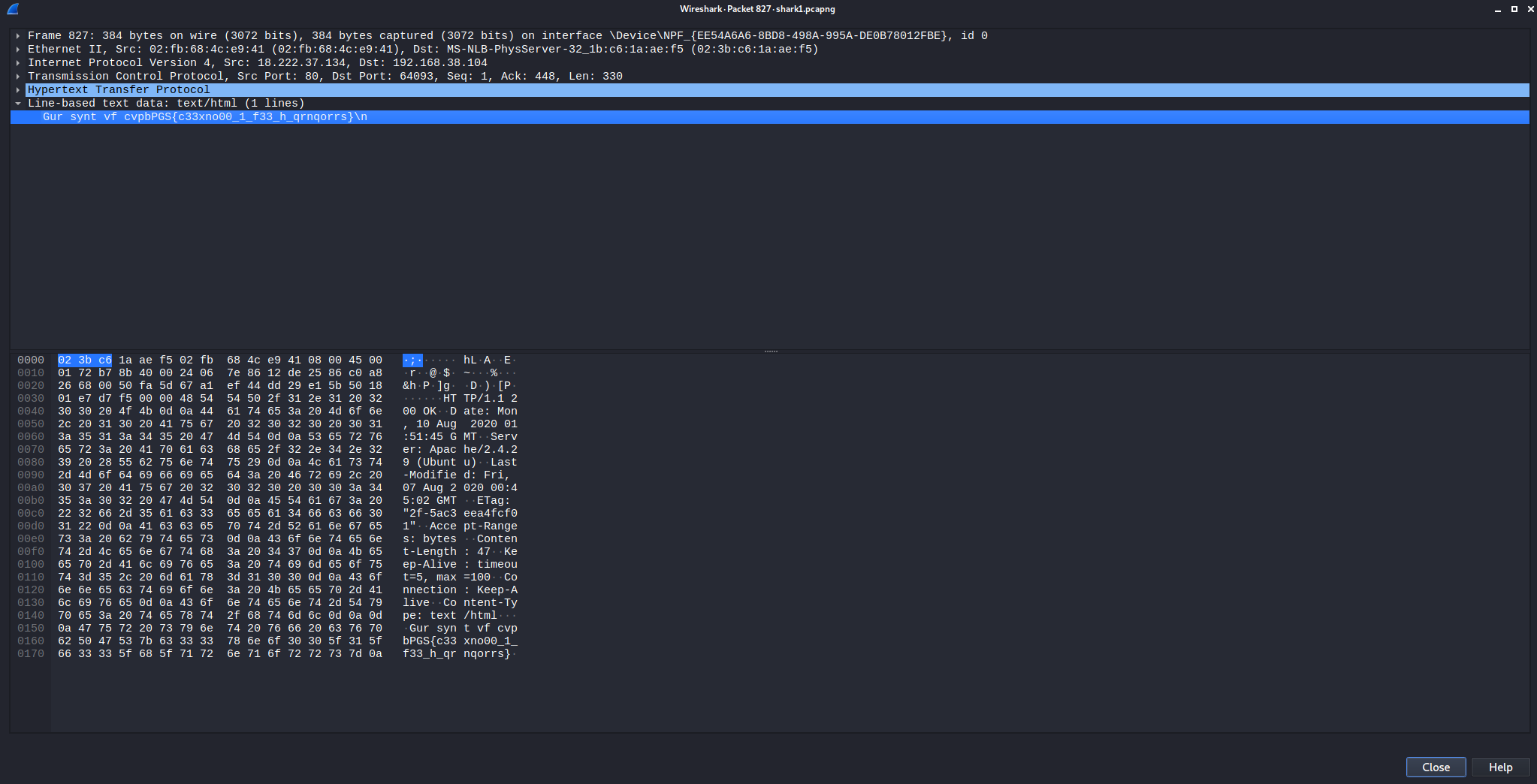Expand the Frame 827 tree node
This screenshot has width=1537, height=784.
[x=18, y=35]
